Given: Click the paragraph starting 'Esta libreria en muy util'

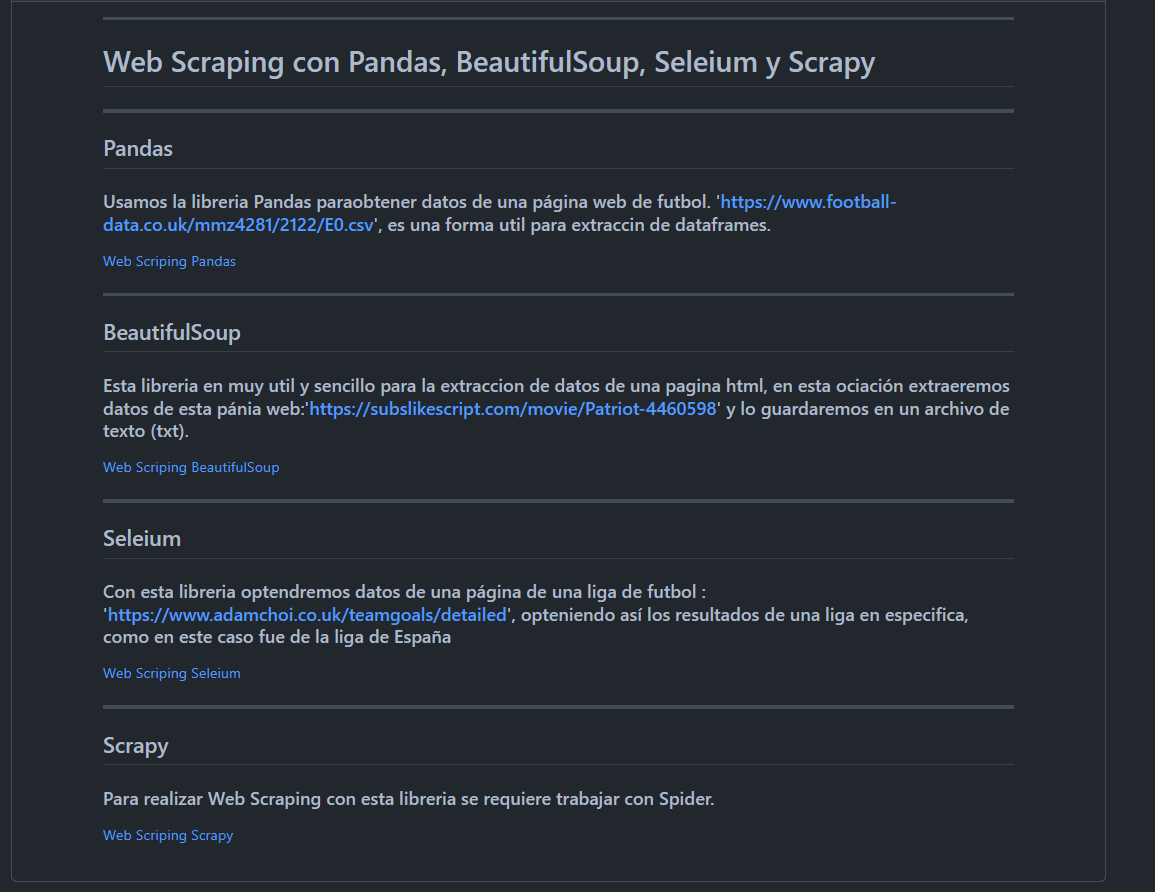Looking at the screenshot, I should pyautogui.click(x=556, y=408).
